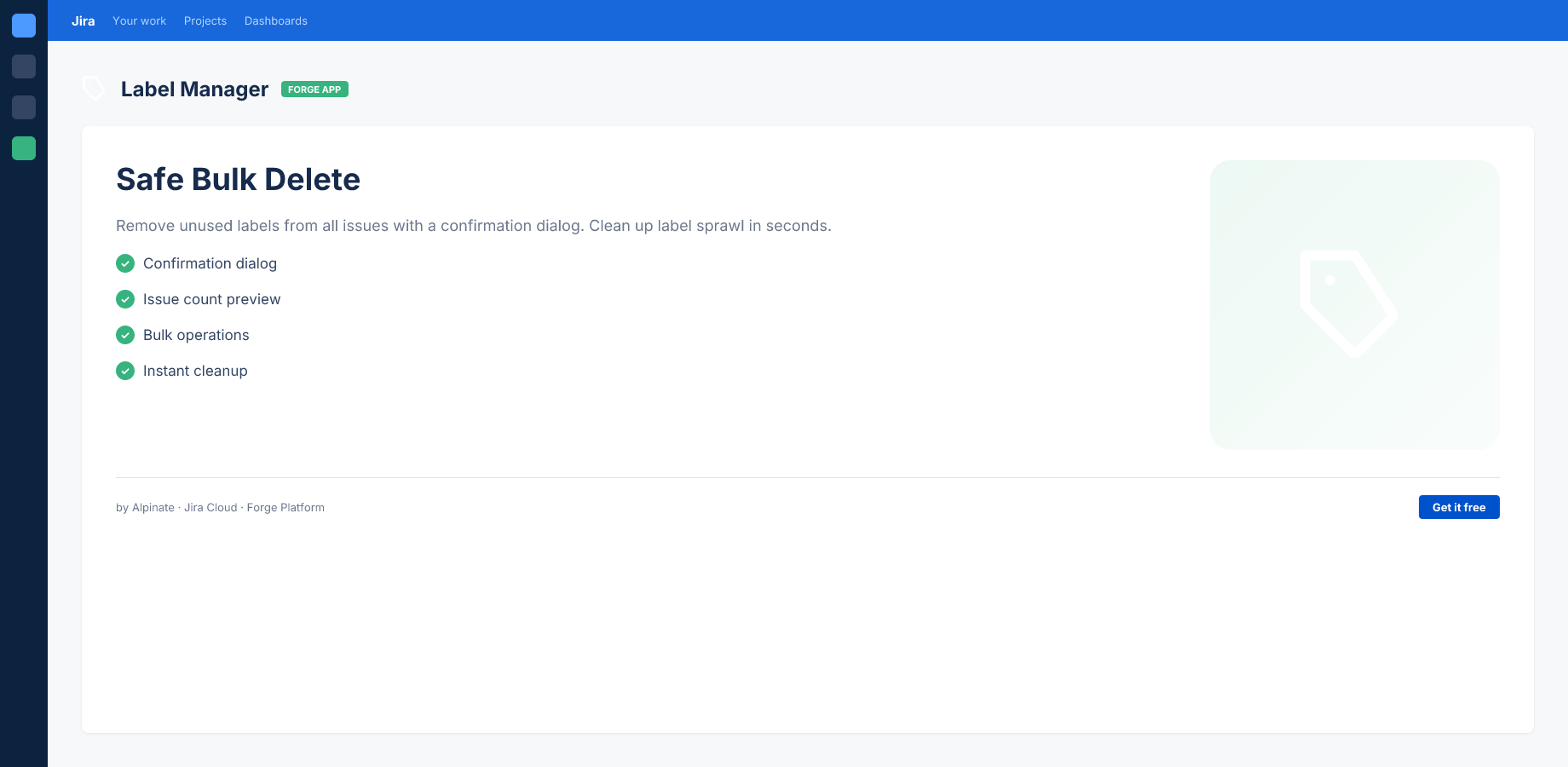Click the Label Manager tag icon
The width and height of the screenshot is (1568, 767).
tap(94, 88)
